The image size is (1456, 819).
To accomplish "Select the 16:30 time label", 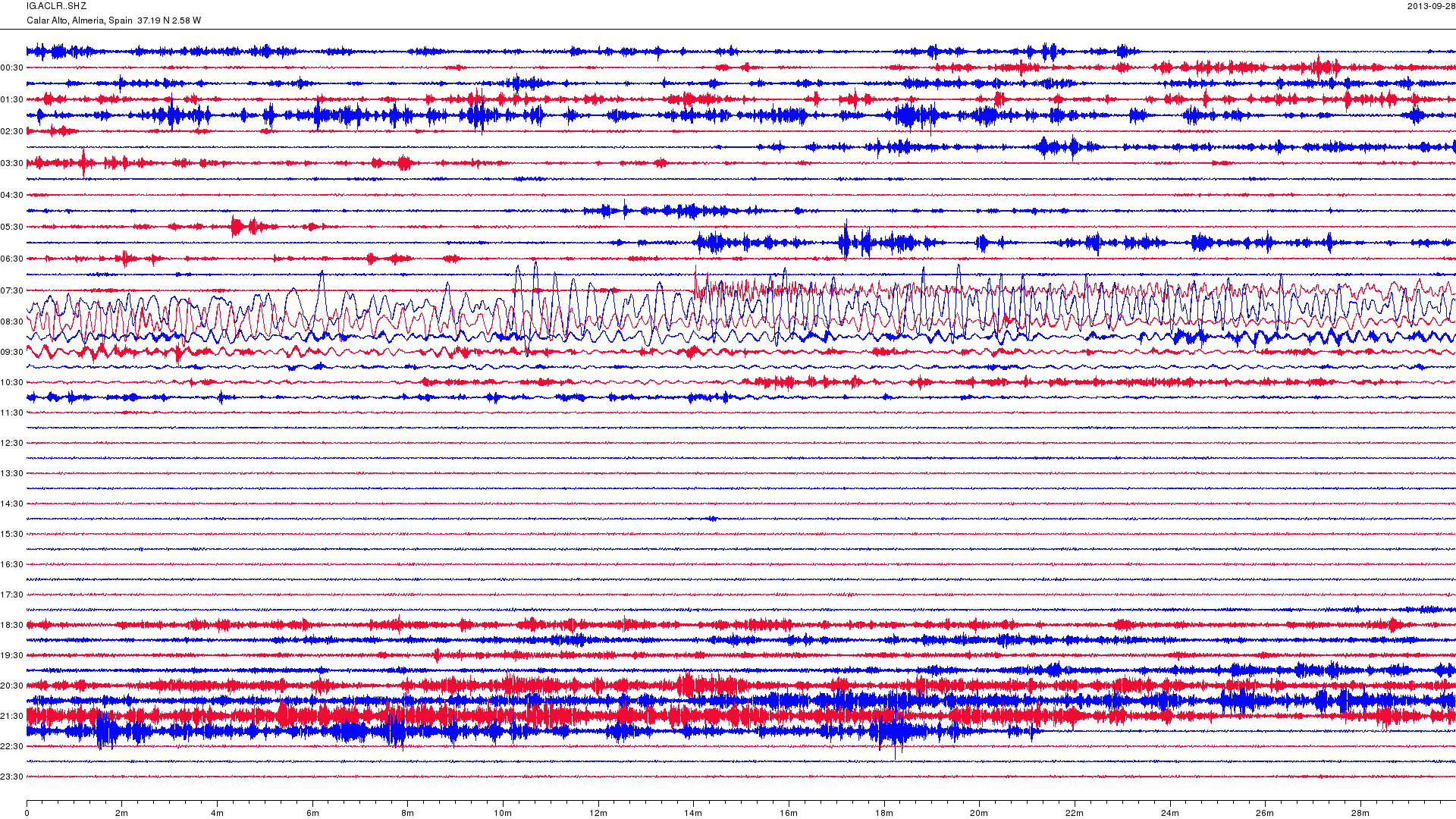I will (12, 565).
